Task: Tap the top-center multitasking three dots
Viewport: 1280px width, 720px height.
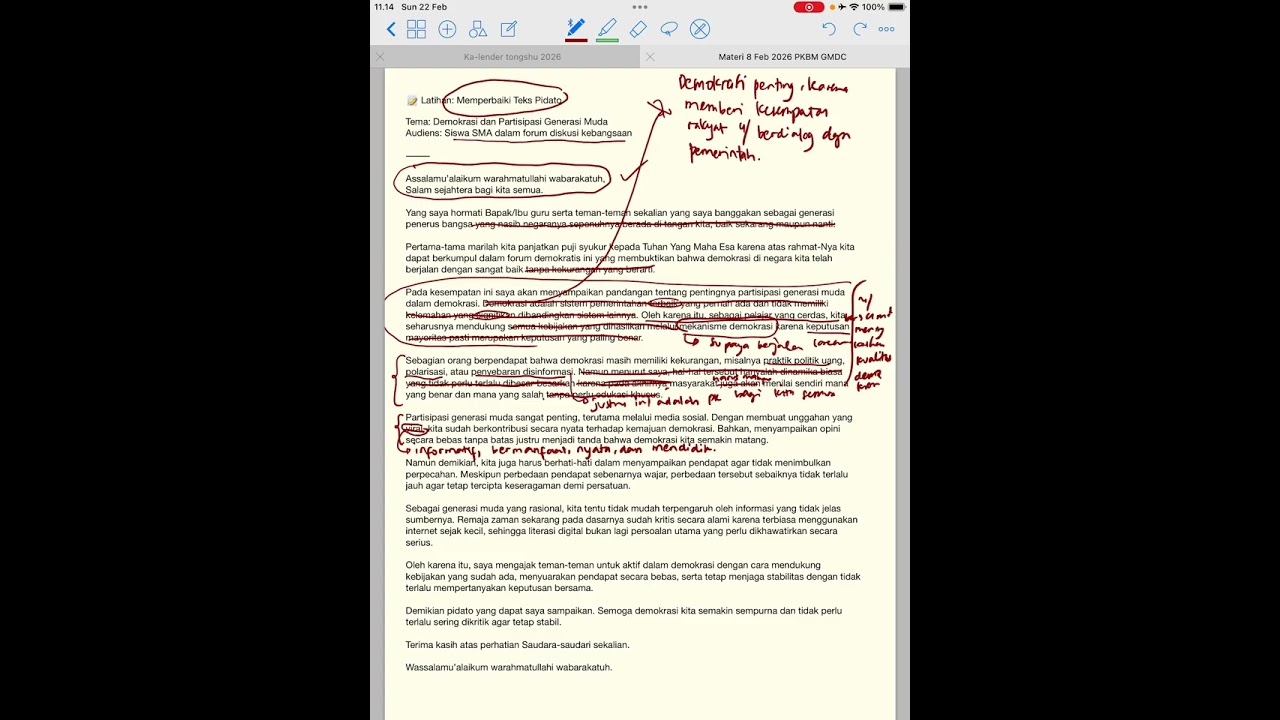Action: 640,6
